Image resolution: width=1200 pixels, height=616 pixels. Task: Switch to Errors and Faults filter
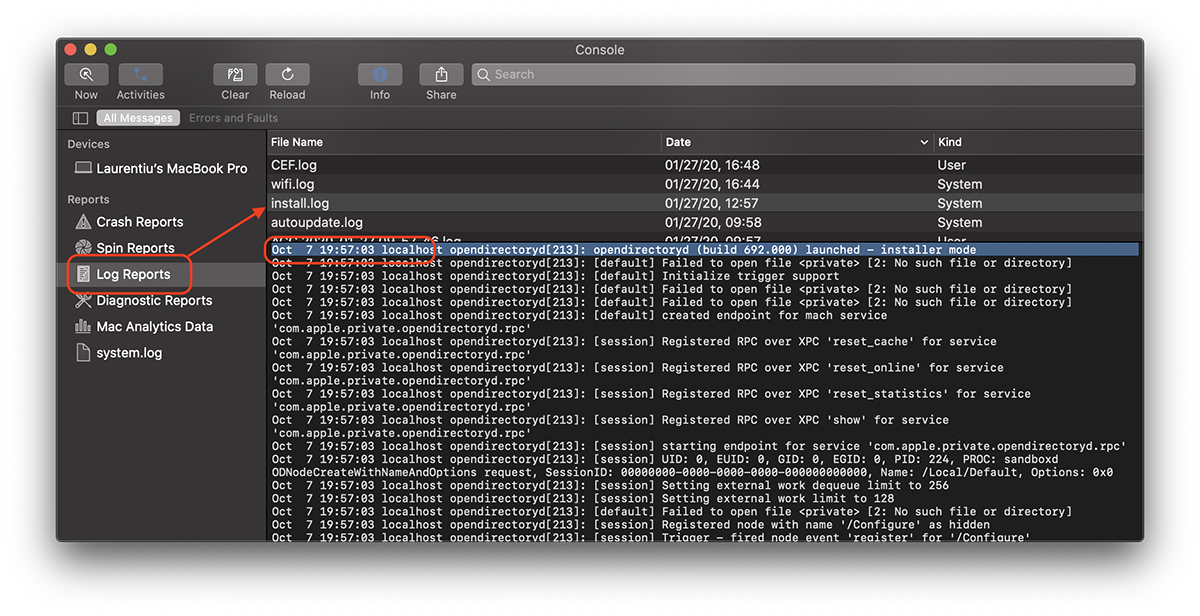(233, 118)
